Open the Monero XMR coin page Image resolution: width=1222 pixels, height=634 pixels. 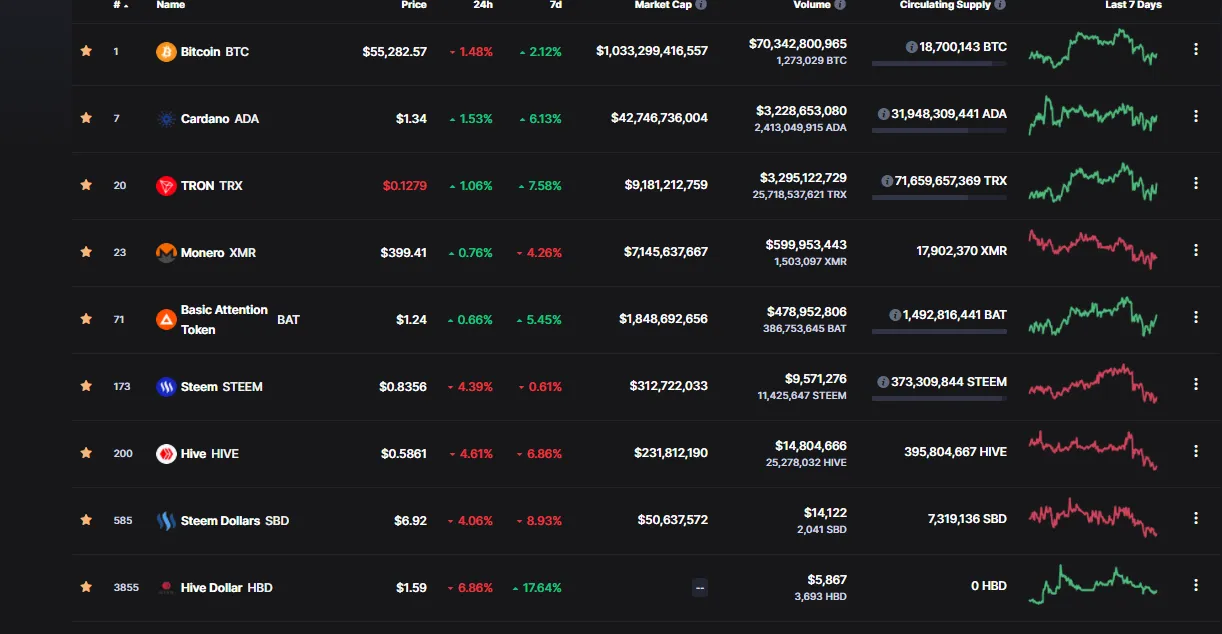click(x=219, y=253)
